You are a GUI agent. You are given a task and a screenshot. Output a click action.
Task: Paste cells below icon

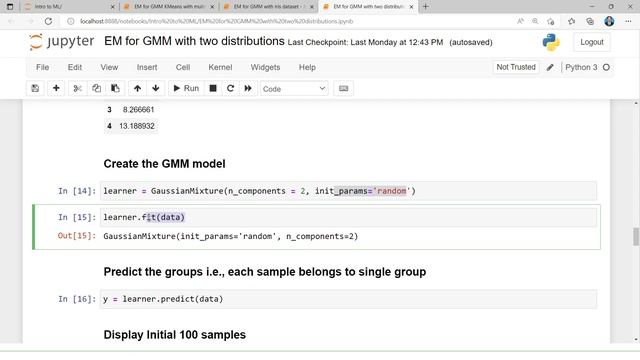coord(115,89)
